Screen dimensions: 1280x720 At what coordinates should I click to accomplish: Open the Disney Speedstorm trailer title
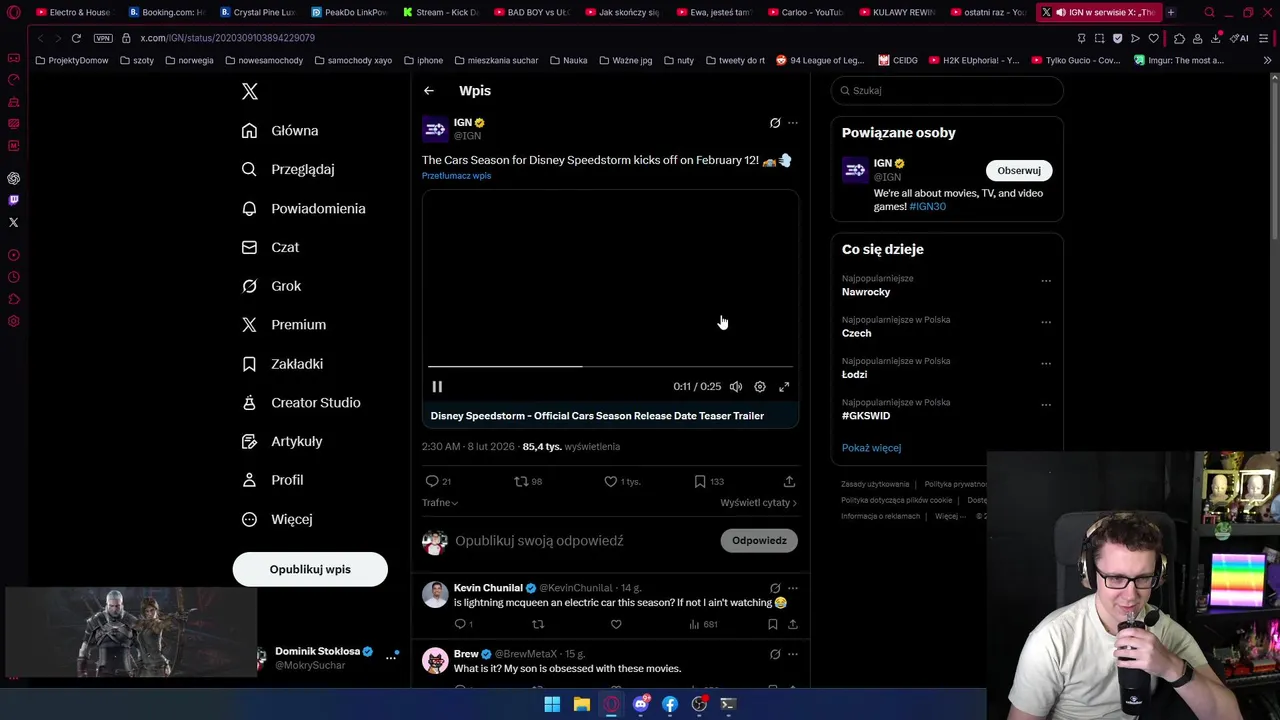pyautogui.click(x=597, y=416)
